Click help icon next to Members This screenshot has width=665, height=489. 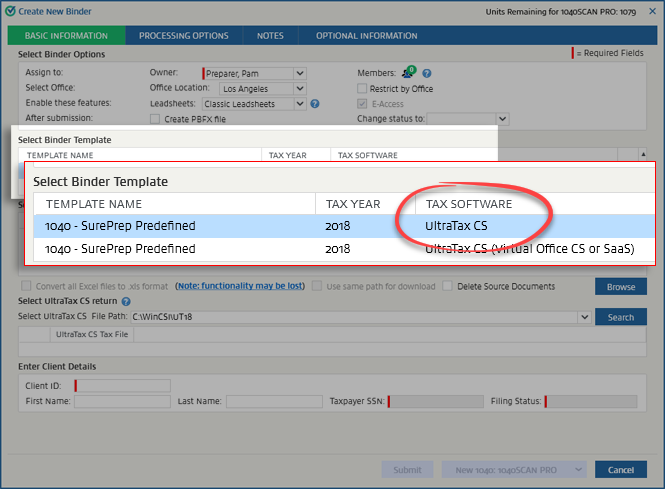point(426,73)
